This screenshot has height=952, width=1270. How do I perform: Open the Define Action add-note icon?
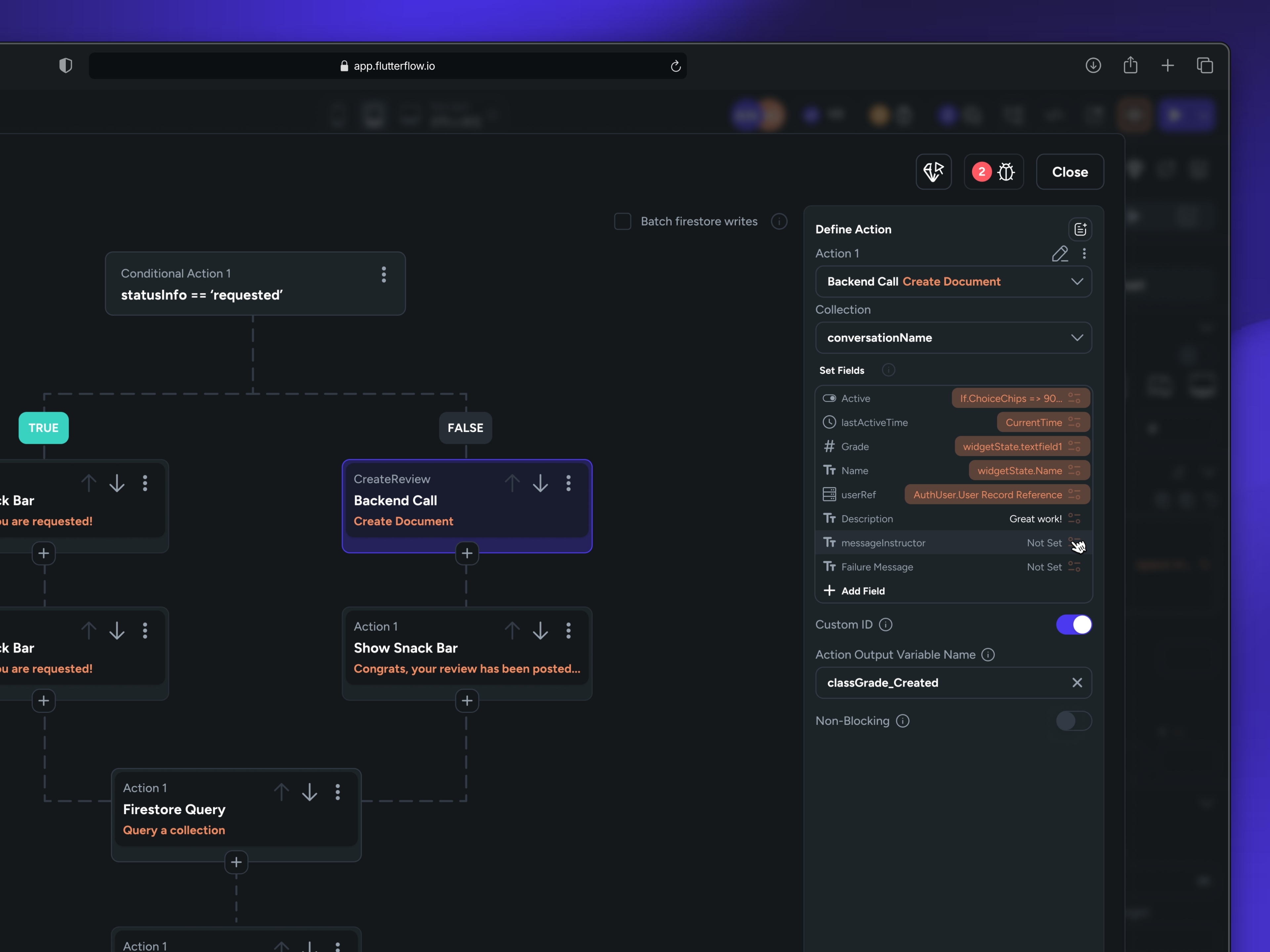[1080, 229]
